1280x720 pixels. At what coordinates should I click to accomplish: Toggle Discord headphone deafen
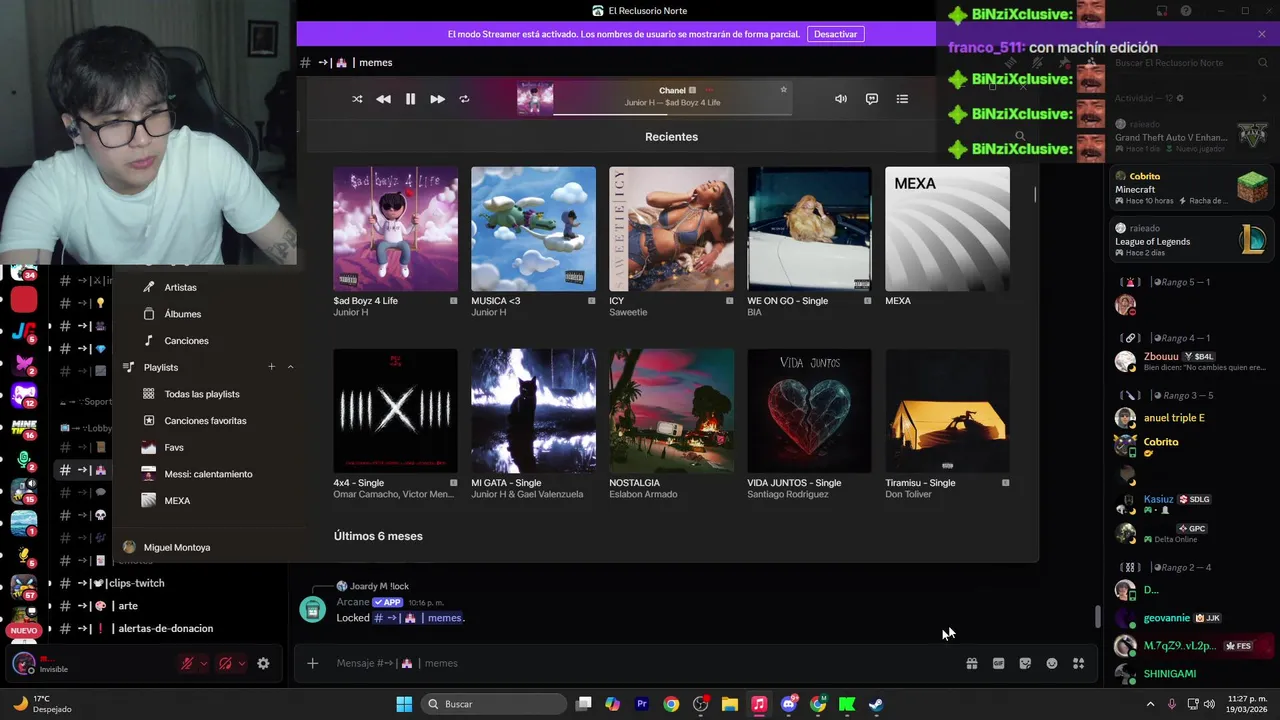[x=225, y=663]
